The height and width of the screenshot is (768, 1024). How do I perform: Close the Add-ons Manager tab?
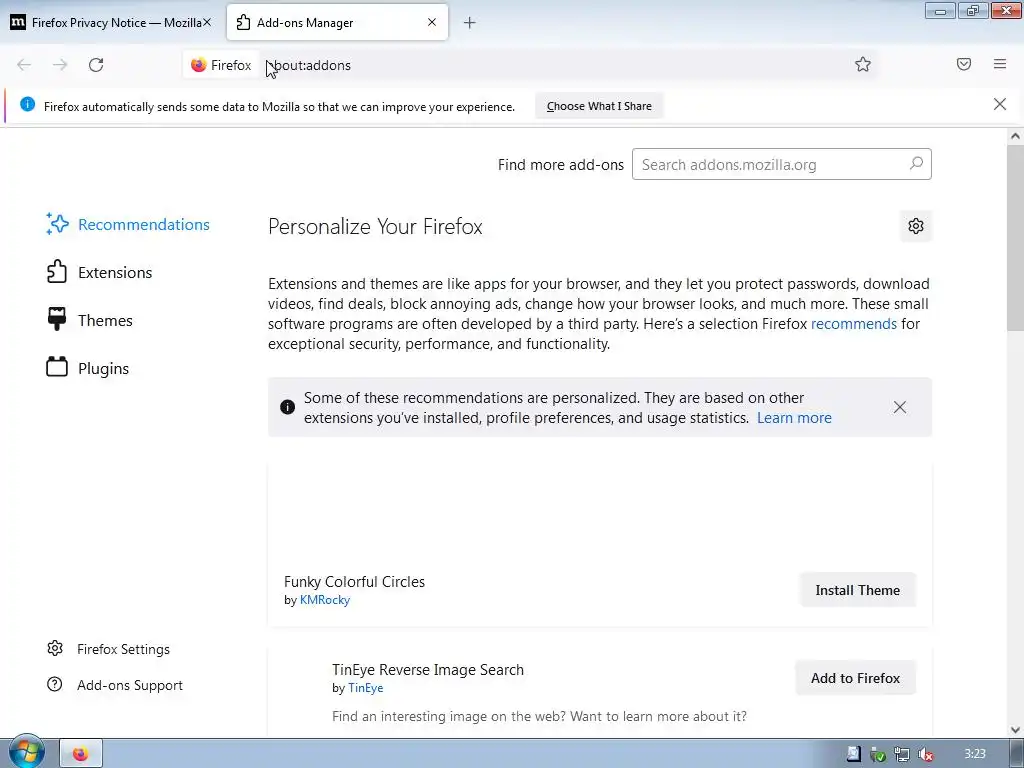432,22
